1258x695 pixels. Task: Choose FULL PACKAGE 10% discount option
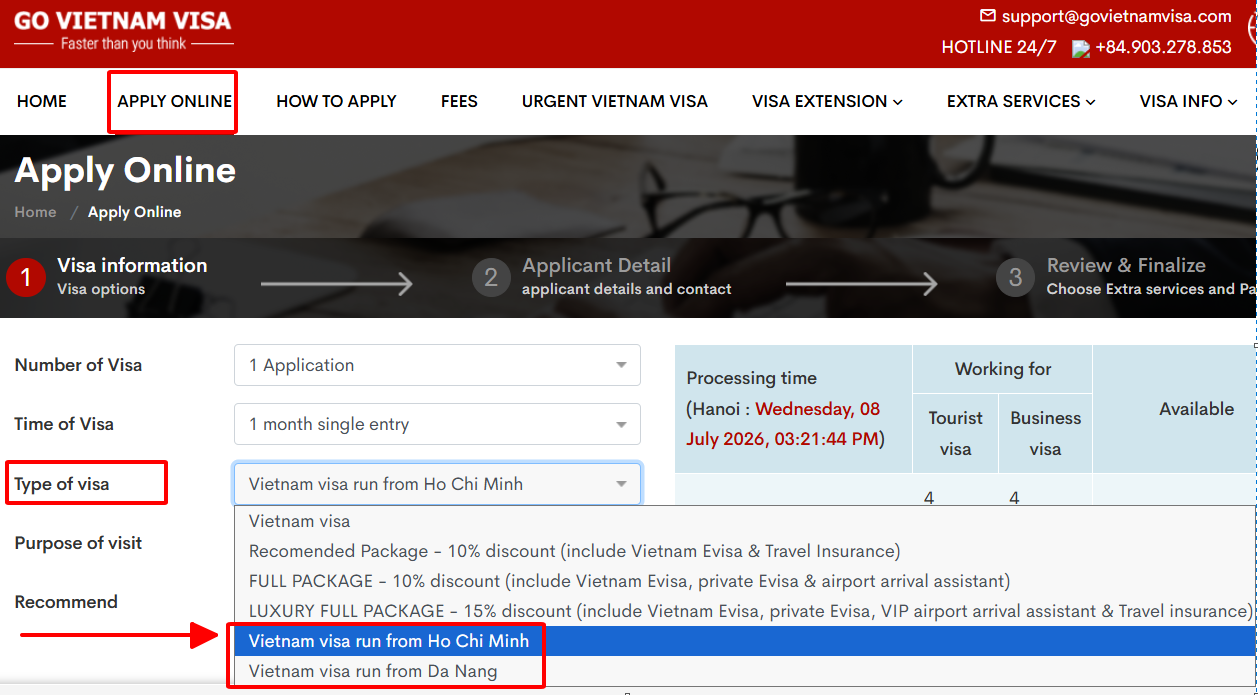tap(745, 581)
